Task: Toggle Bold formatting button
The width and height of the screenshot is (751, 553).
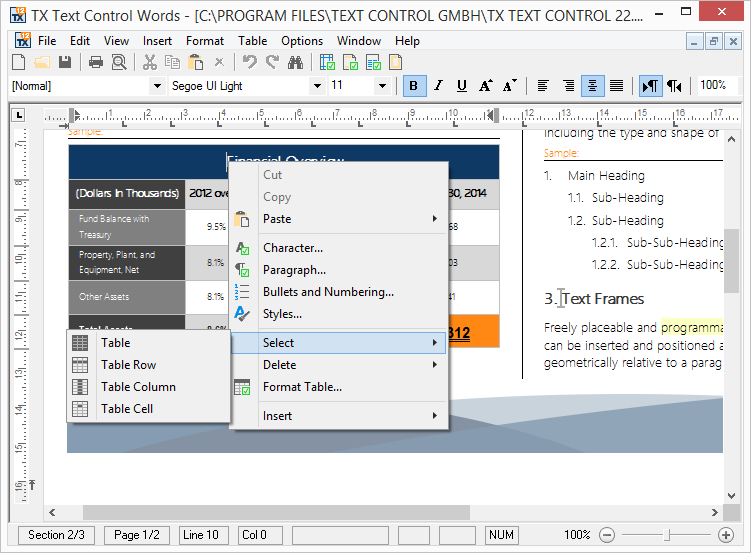Action: (x=413, y=86)
